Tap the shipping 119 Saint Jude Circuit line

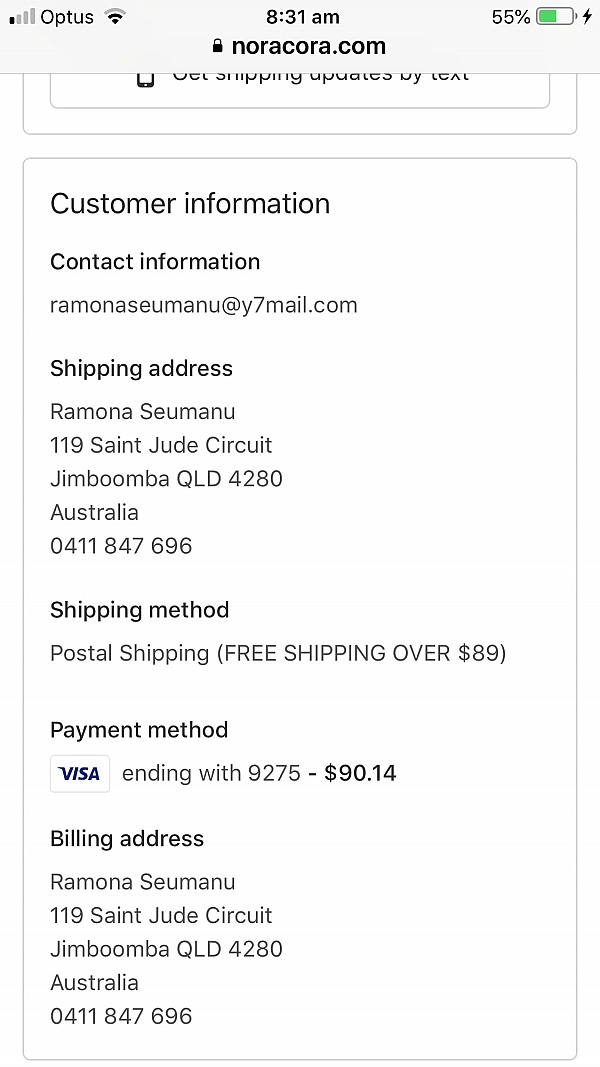161,445
